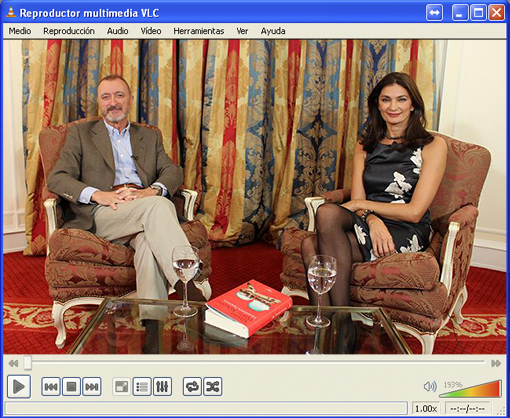
Task: Stop playback with the square button
Action: click(x=71, y=387)
